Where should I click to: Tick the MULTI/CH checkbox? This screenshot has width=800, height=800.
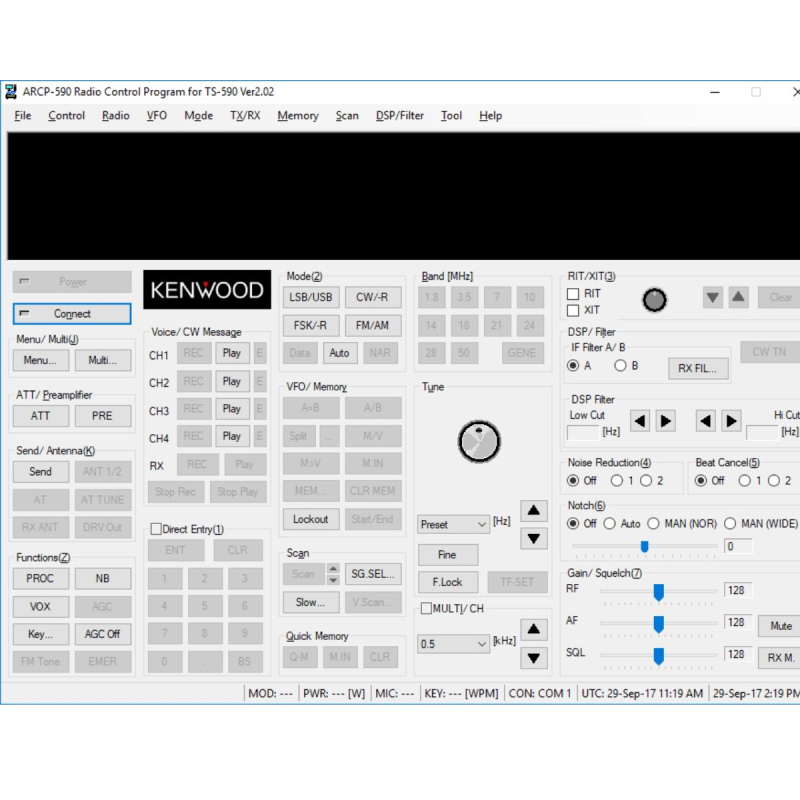(426, 608)
